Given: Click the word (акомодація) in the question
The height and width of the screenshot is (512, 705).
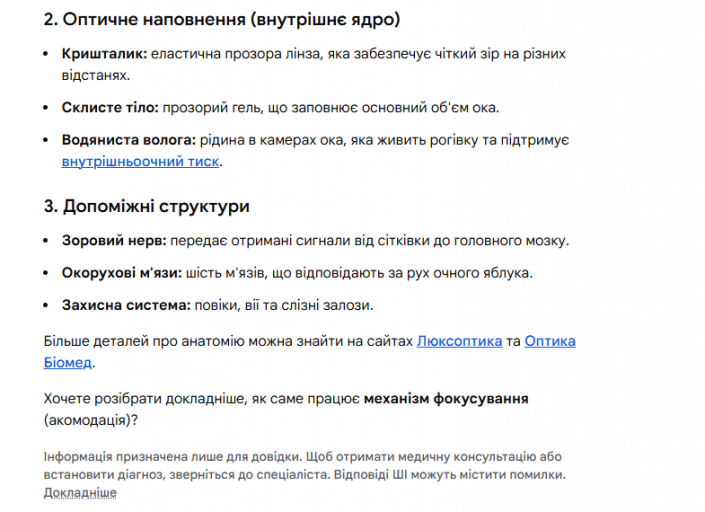Looking at the screenshot, I should [91, 419].
